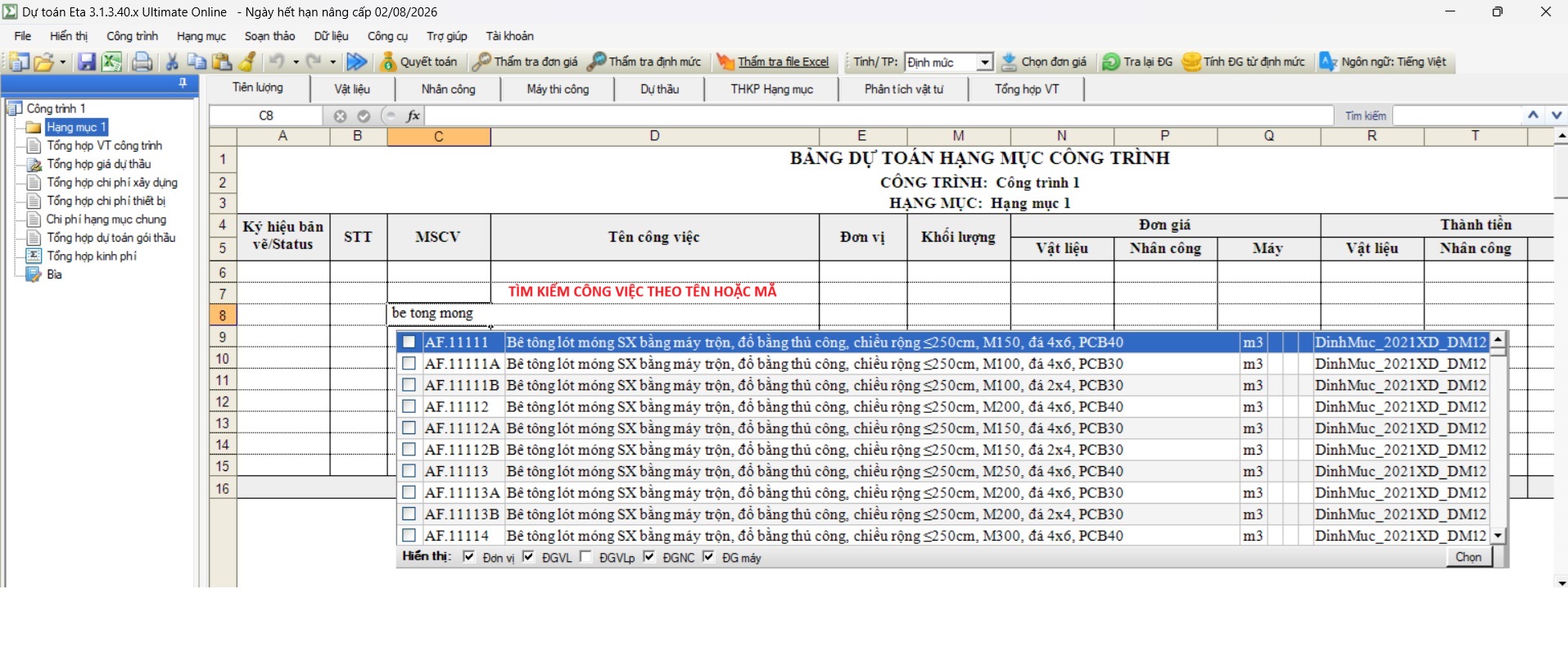The image size is (1568, 666).
Task: Click the broom format cleaner icon
Action: click(247, 62)
